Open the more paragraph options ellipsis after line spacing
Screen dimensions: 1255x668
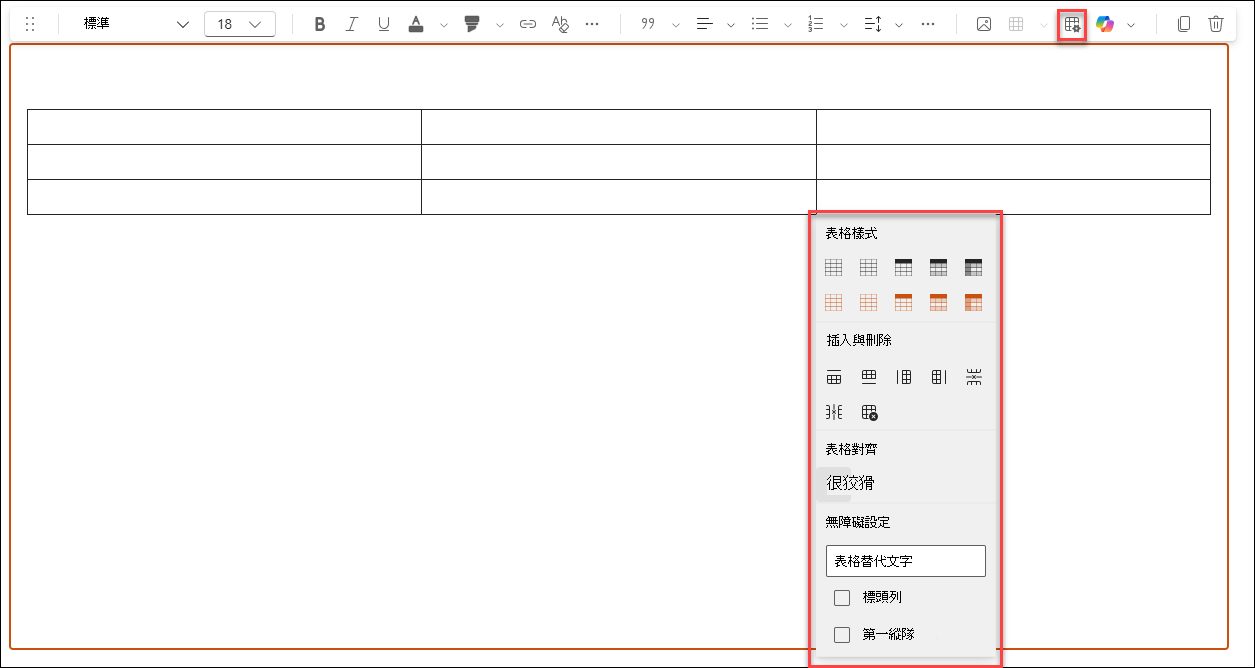(928, 25)
